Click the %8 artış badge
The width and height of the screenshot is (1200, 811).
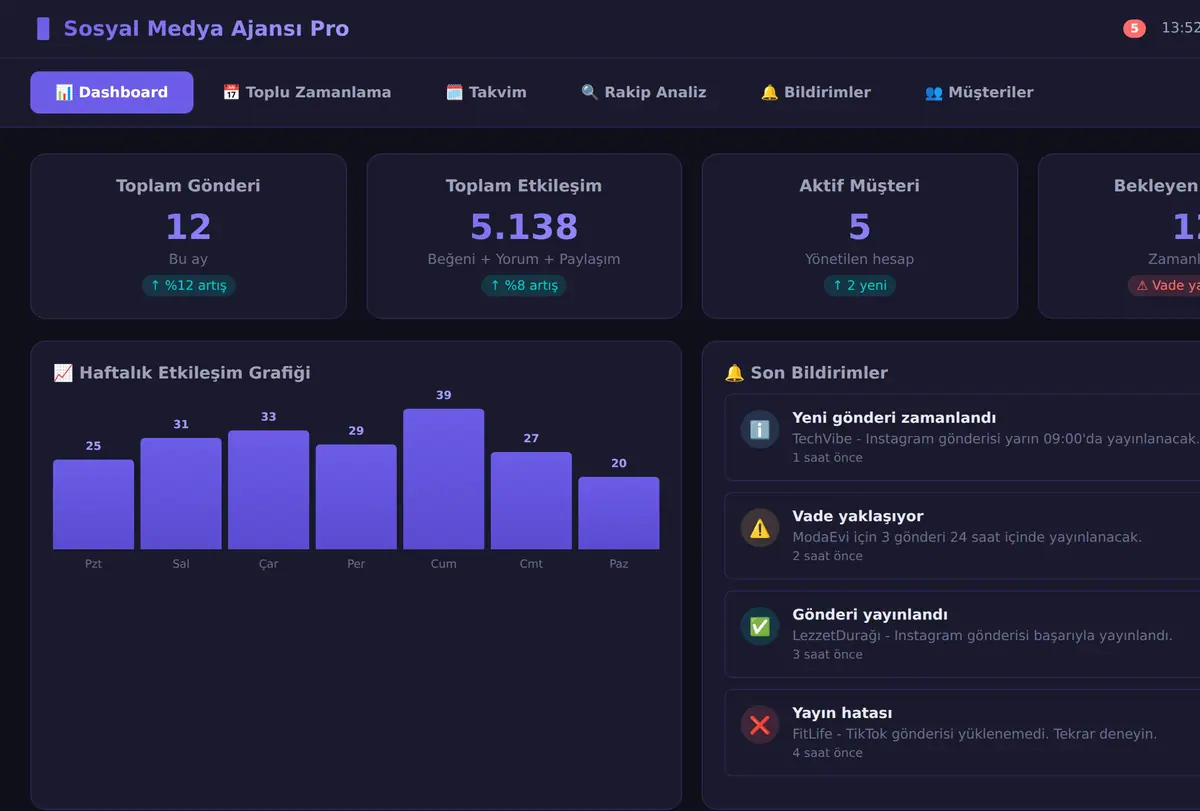pyautogui.click(x=524, y=286)
